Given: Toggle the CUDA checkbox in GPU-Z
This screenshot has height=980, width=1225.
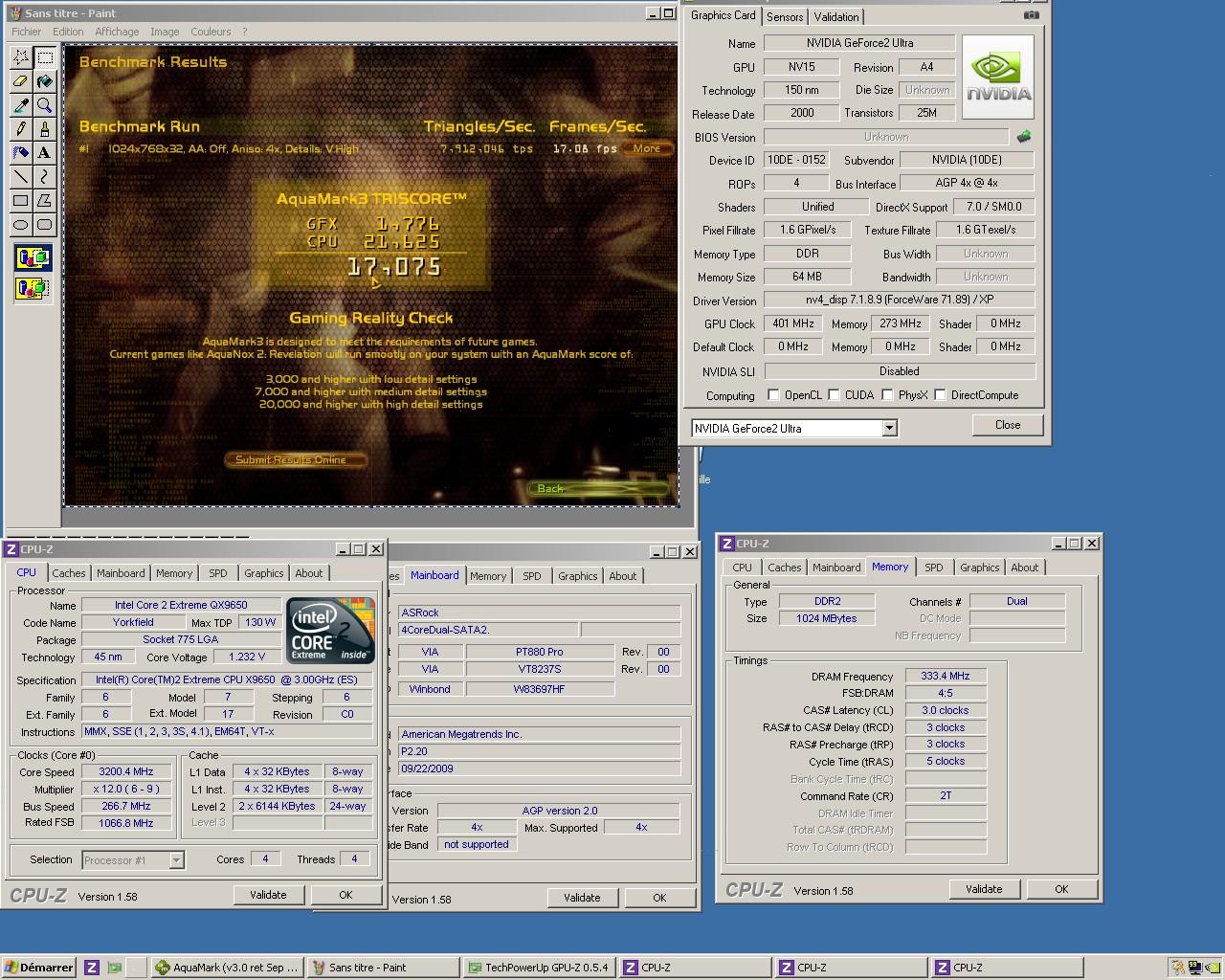Looking at the screenshot, I should (x=834, y=395).
